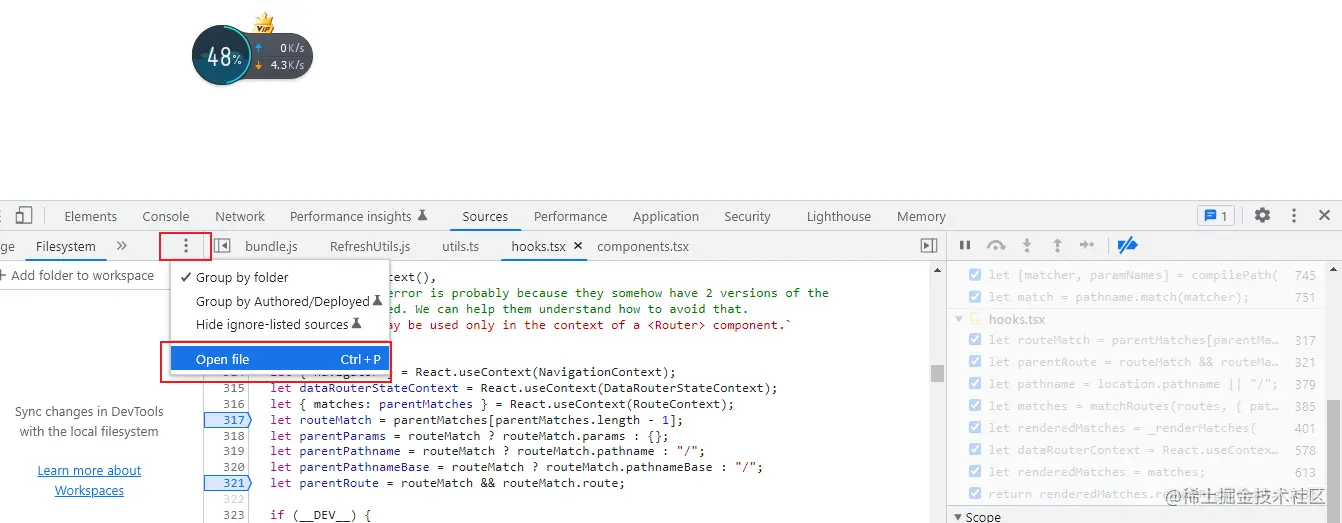
Task: Open the utils.ts file tab
Action: coord(461,246)
